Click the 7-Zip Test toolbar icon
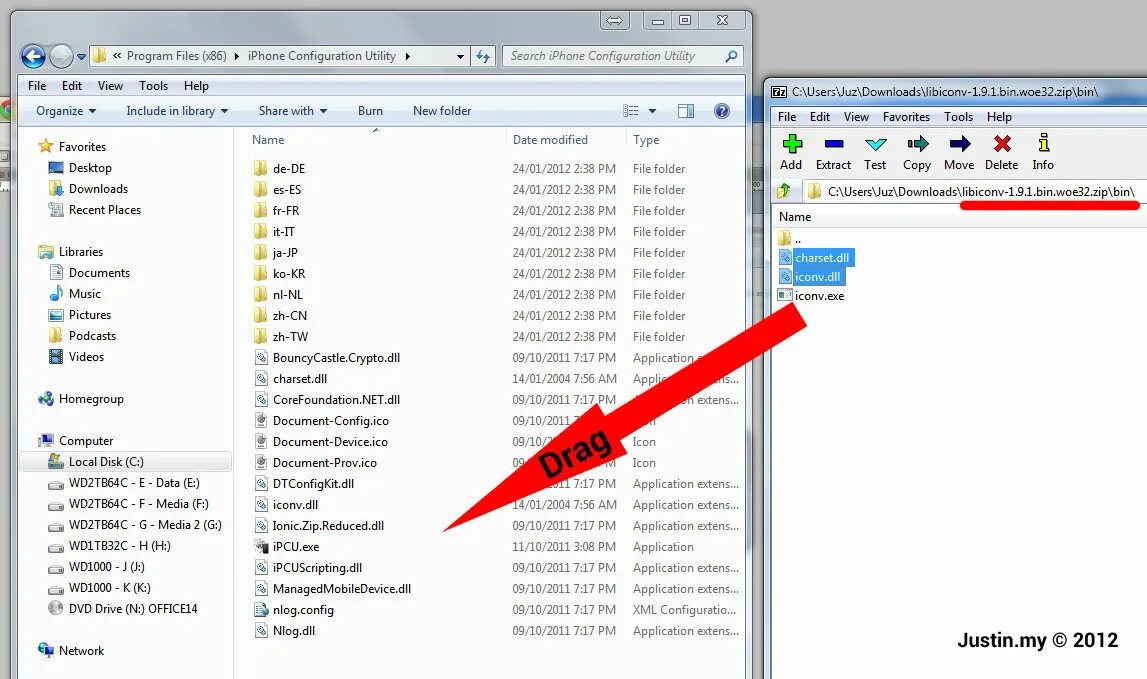The width and height of the screenshot is (1147, 679). coord(875,143)
